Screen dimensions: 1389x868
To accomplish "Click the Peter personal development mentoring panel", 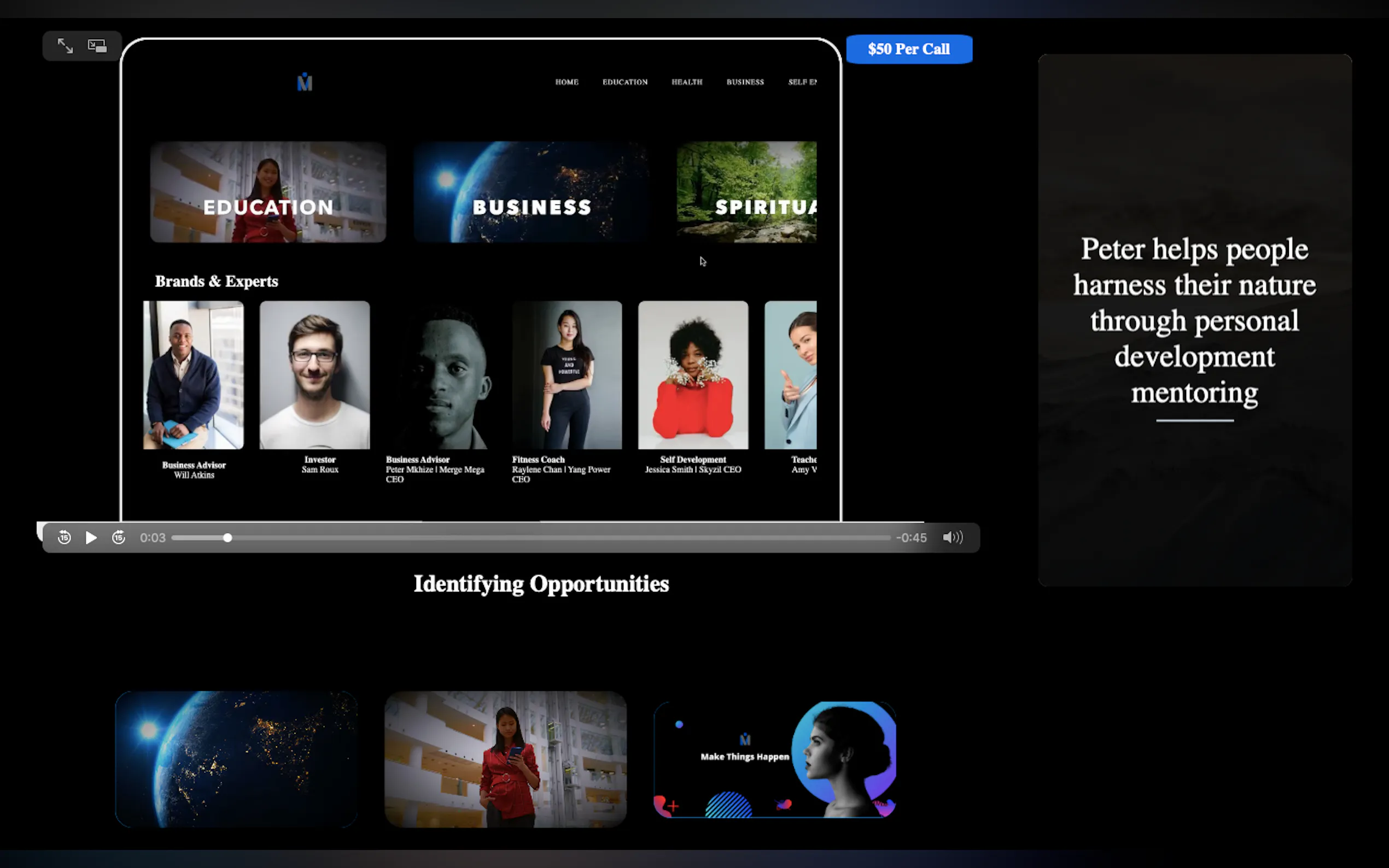I will click(1194, 320).
